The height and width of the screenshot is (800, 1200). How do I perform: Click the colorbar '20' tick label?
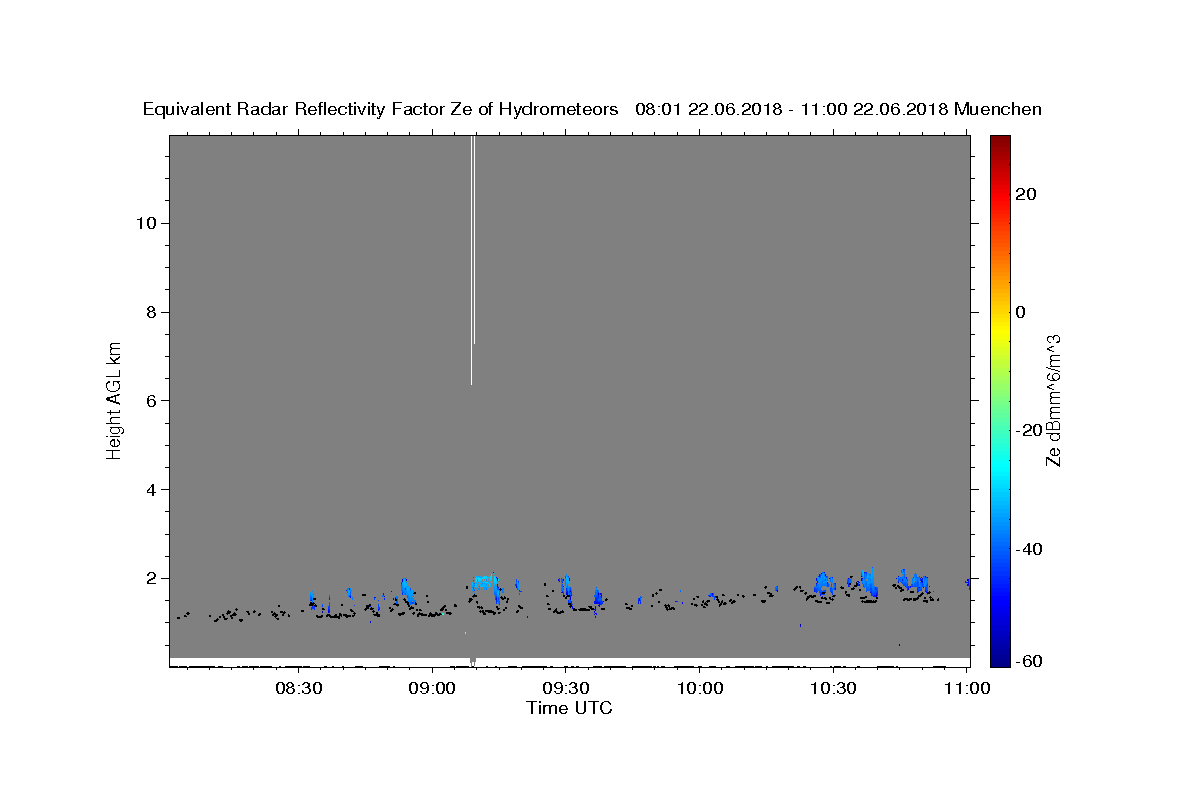pos(1025,194)
